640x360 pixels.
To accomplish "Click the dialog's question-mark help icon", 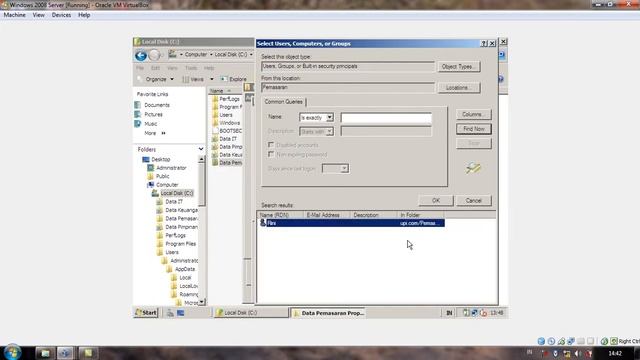I will (484, 43).
